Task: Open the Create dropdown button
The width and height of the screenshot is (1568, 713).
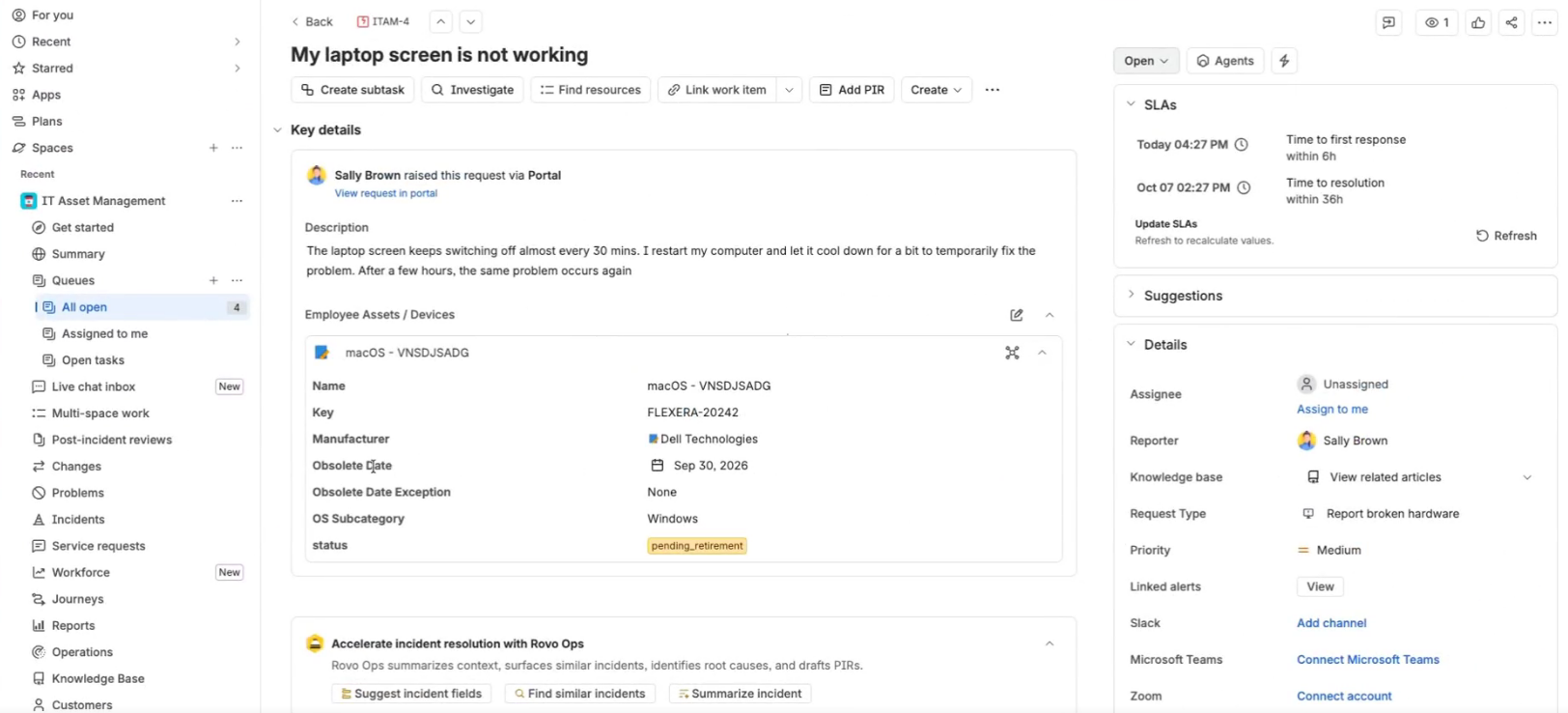Action: tap(937, 90)
